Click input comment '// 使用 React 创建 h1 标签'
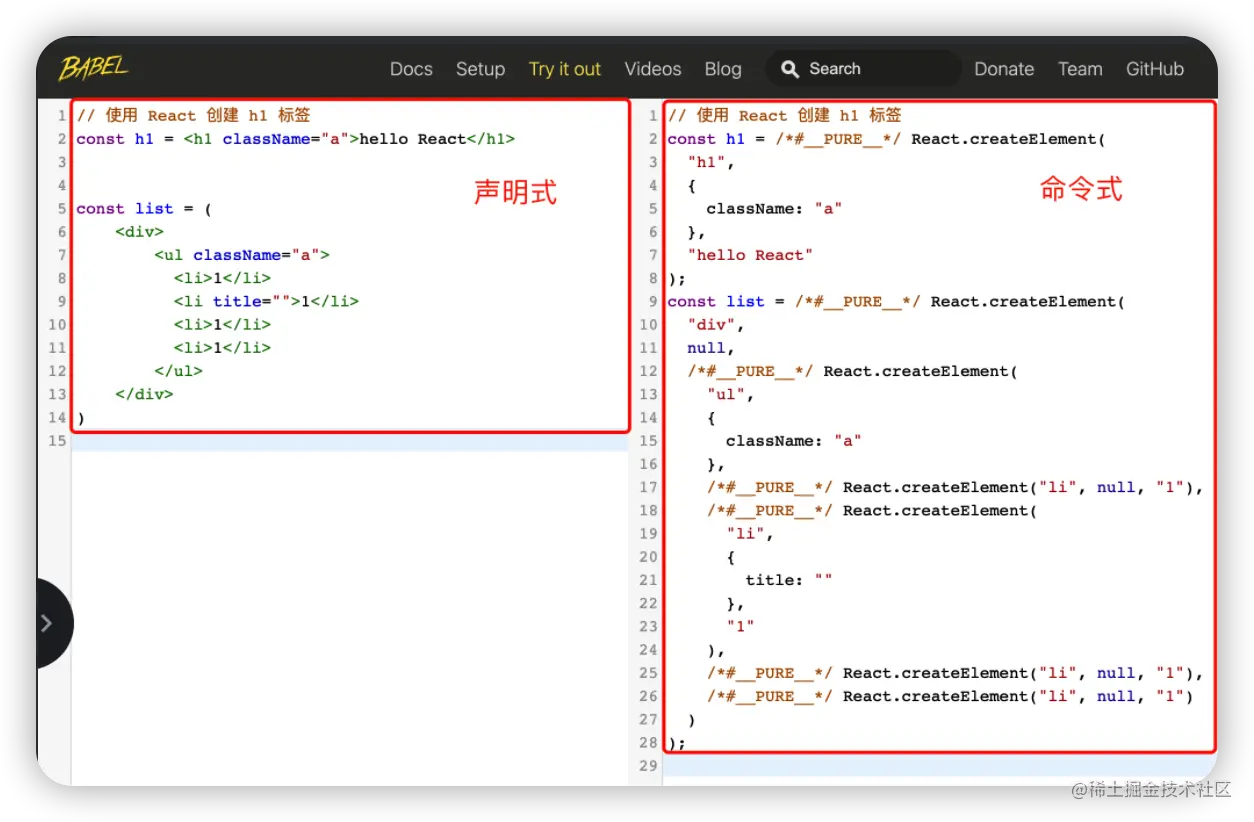This screenshot has height=822, width=1254. tap(193, 116)
